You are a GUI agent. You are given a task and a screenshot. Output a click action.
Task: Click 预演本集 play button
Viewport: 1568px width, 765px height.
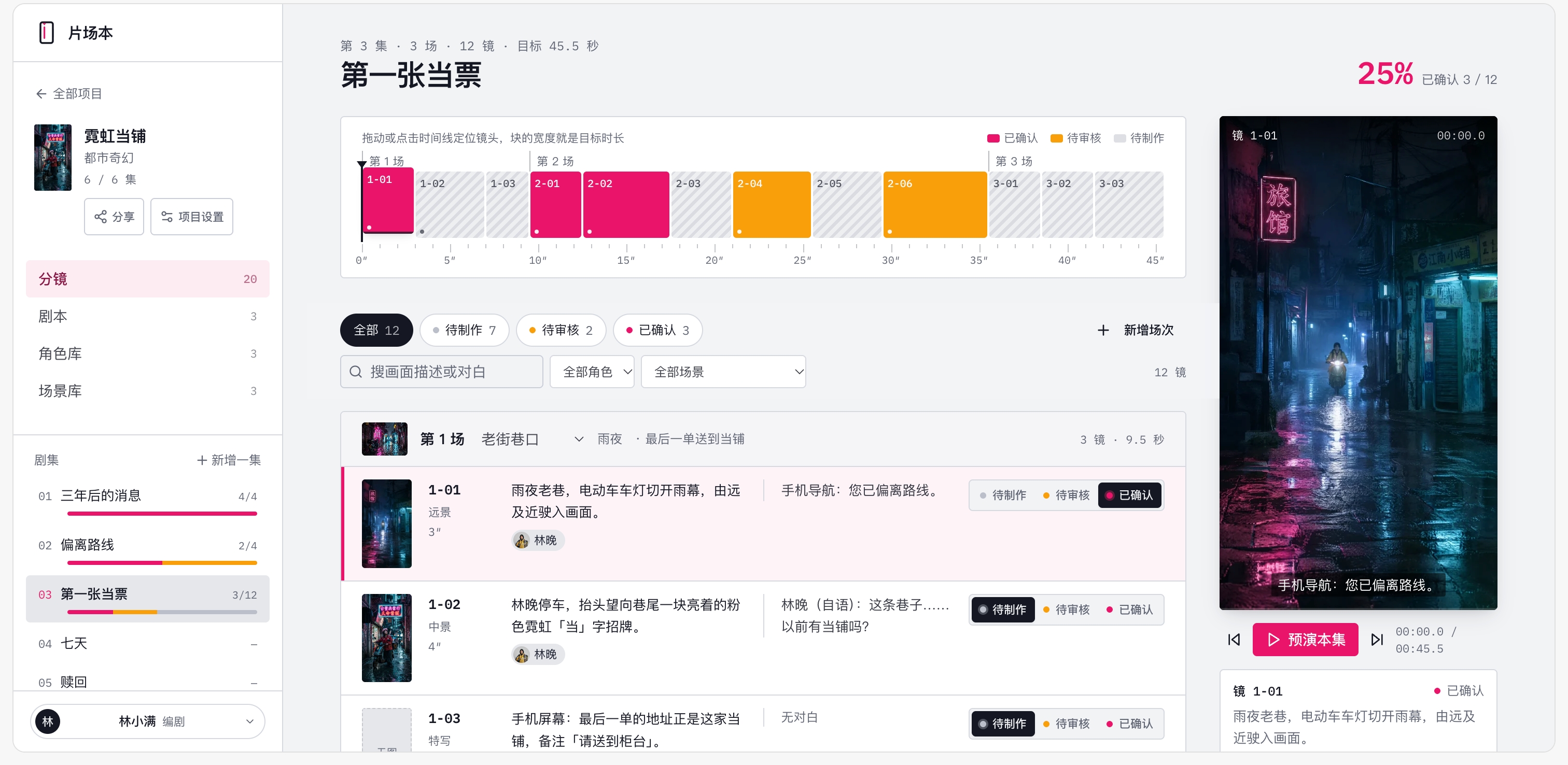(x=1305, y=640)
